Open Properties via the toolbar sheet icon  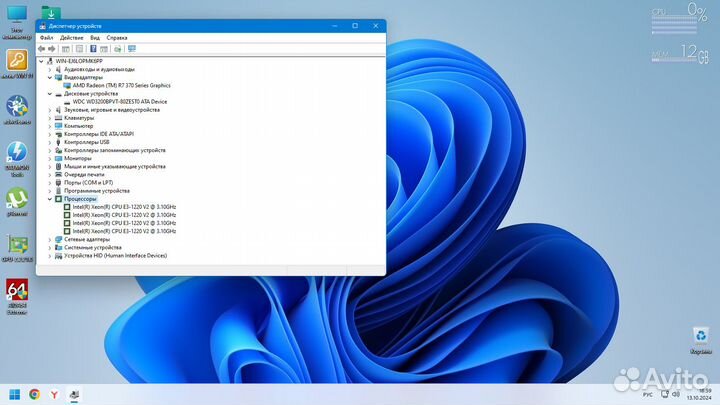click(x=79, y=49)
